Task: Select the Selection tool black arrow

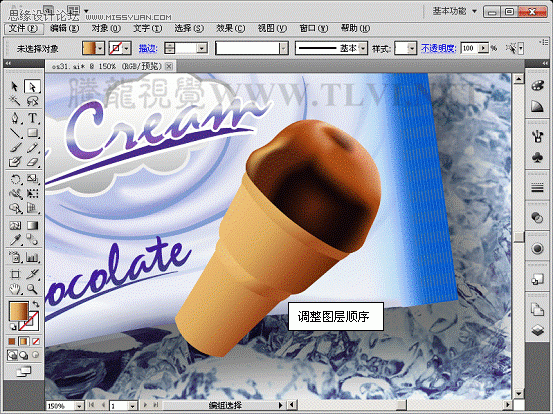Action: 14,86
